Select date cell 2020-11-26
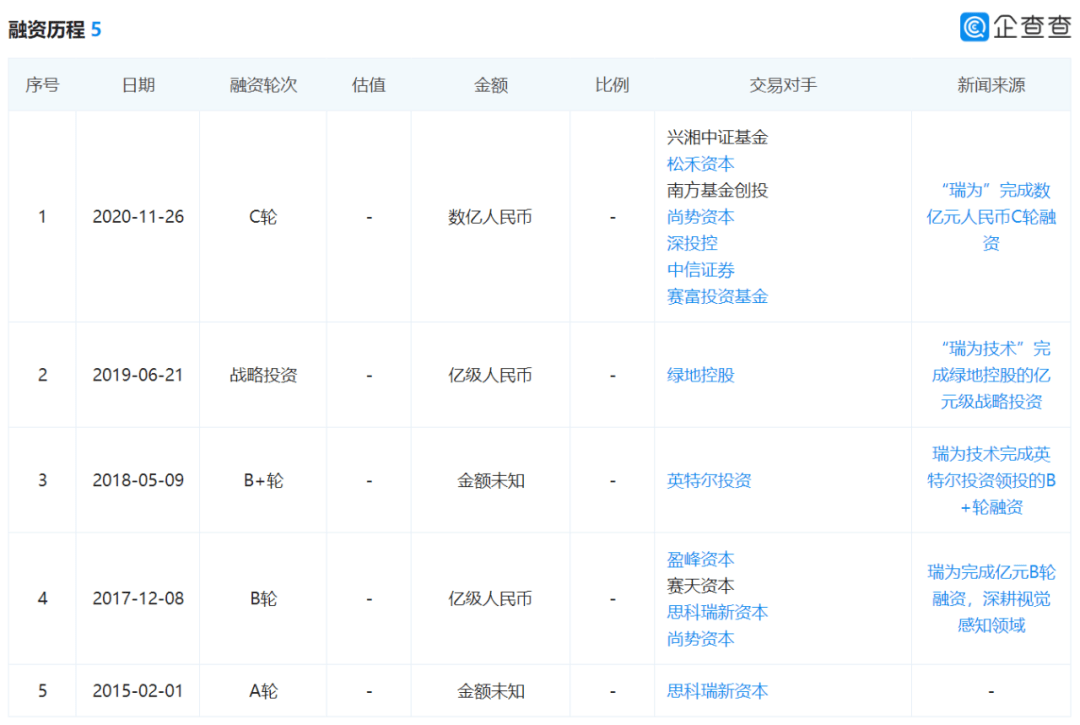Viewport: 1080px width, 725px height. pos(138,217)
